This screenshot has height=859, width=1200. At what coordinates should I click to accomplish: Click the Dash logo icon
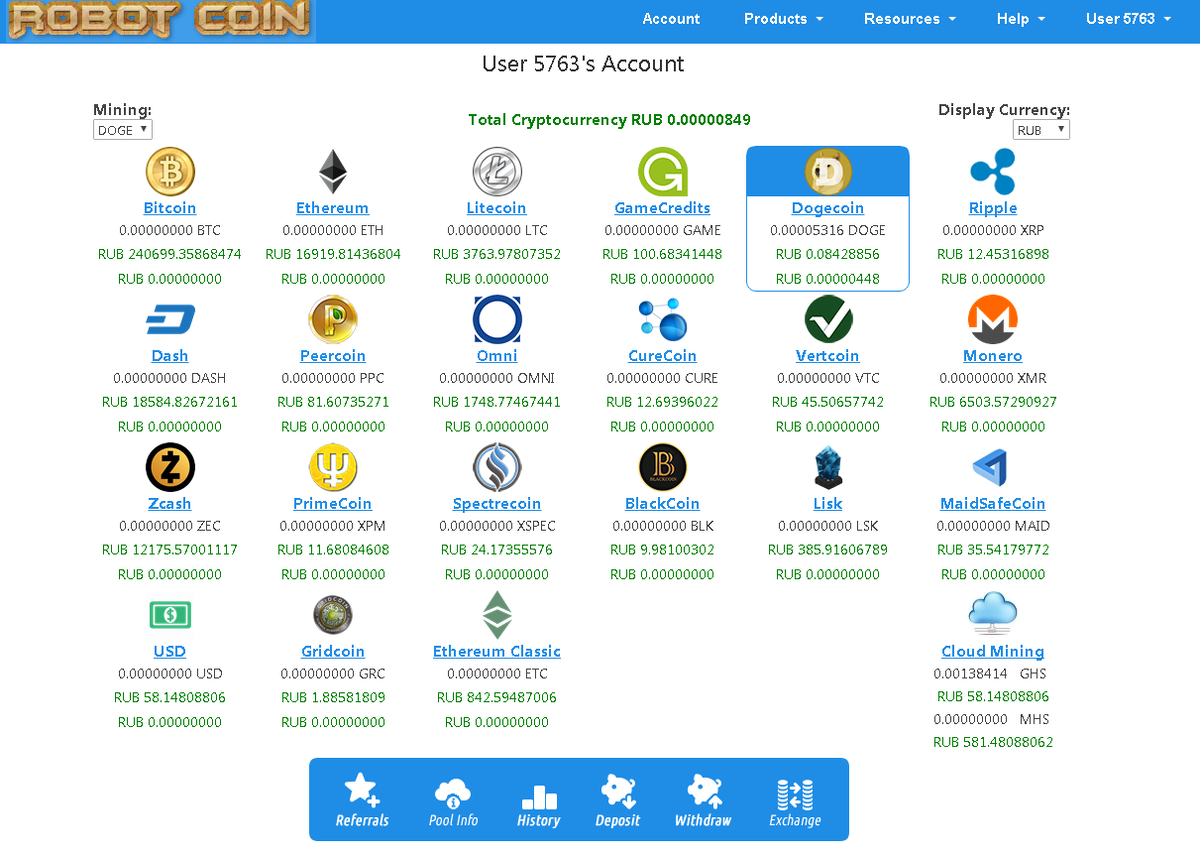click(170, 320)
